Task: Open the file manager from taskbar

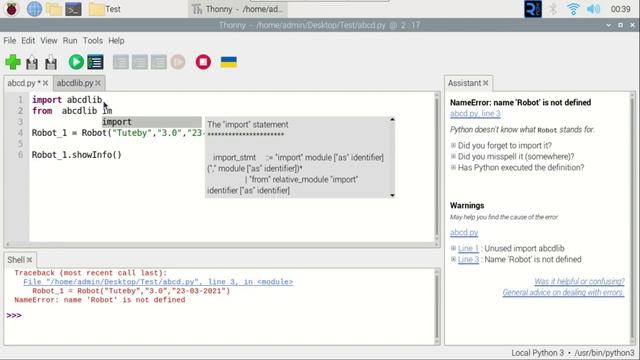Action: click(54, 9)
